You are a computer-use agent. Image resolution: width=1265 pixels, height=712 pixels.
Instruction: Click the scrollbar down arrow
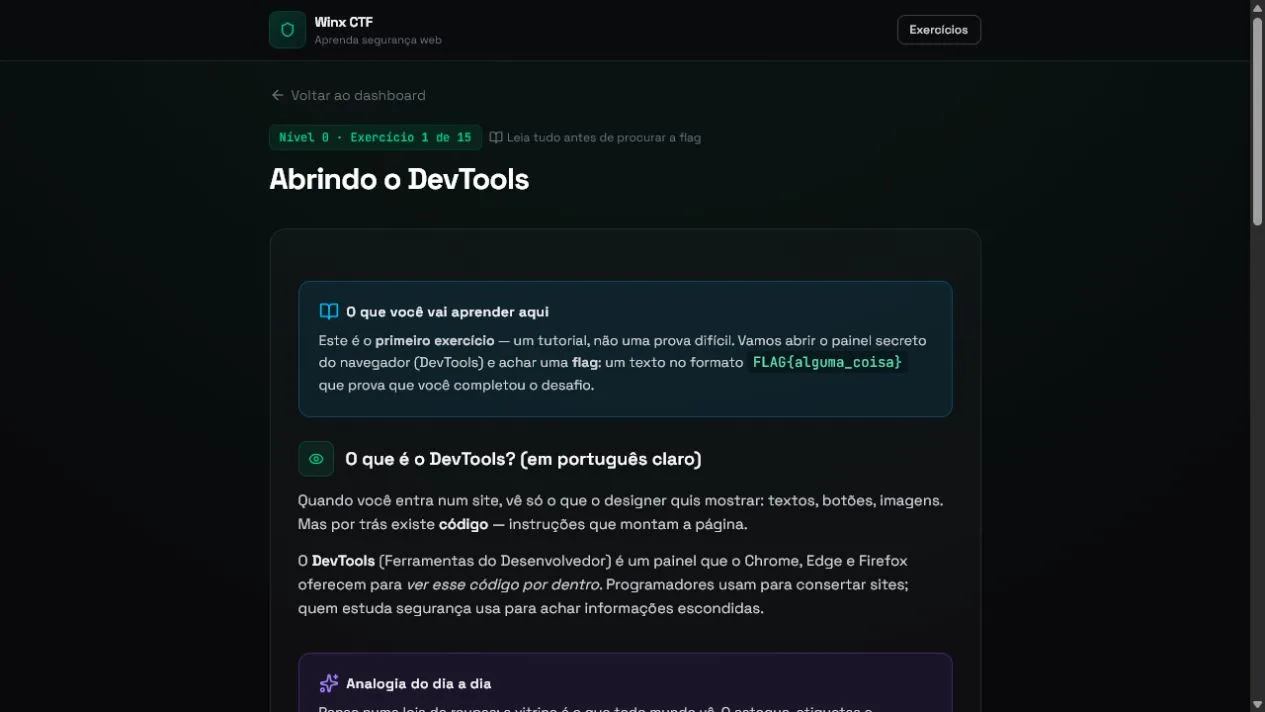click(1258, 704)
